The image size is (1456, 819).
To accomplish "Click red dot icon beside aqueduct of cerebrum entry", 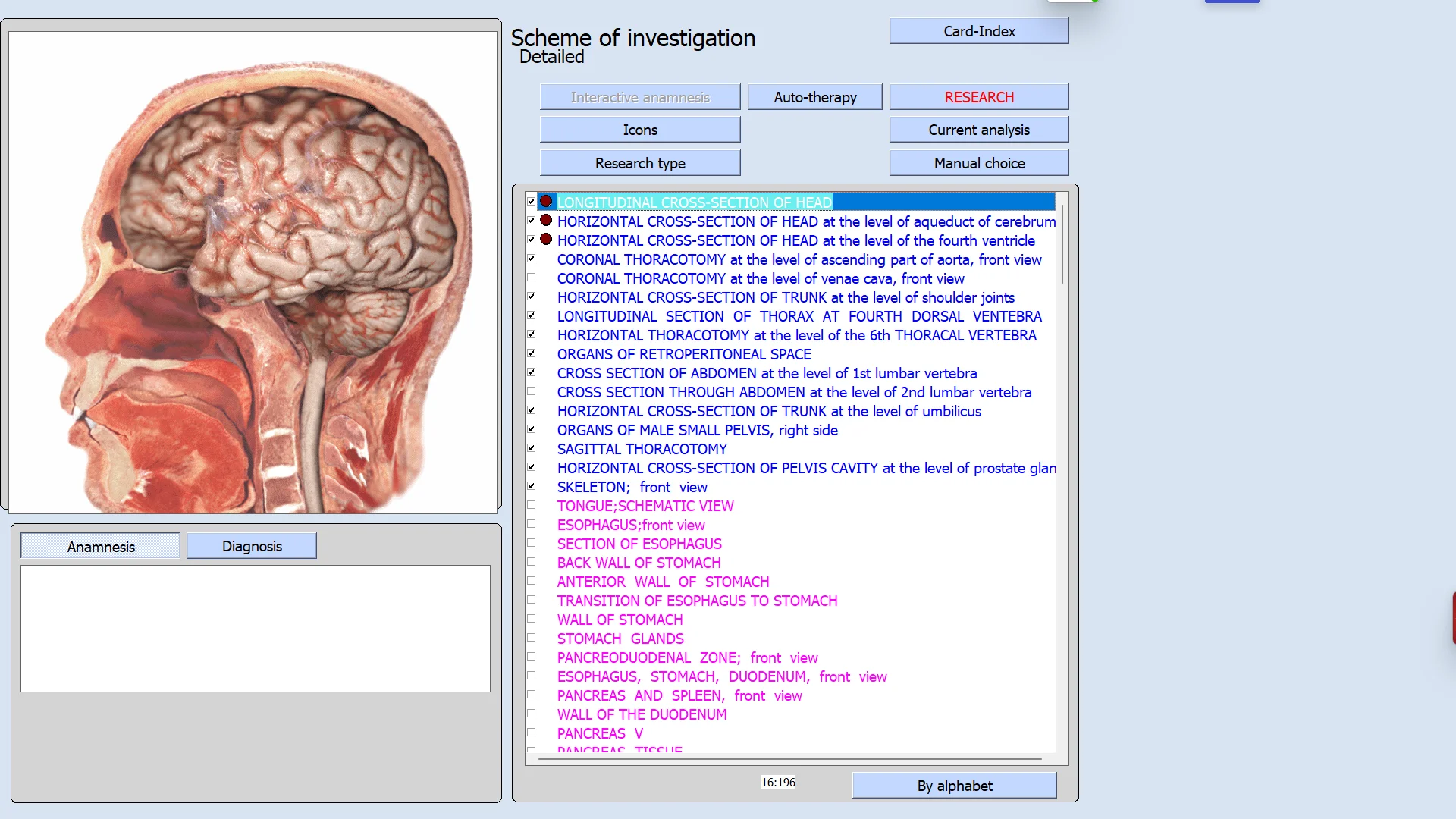I will click(x=546, y=221).
